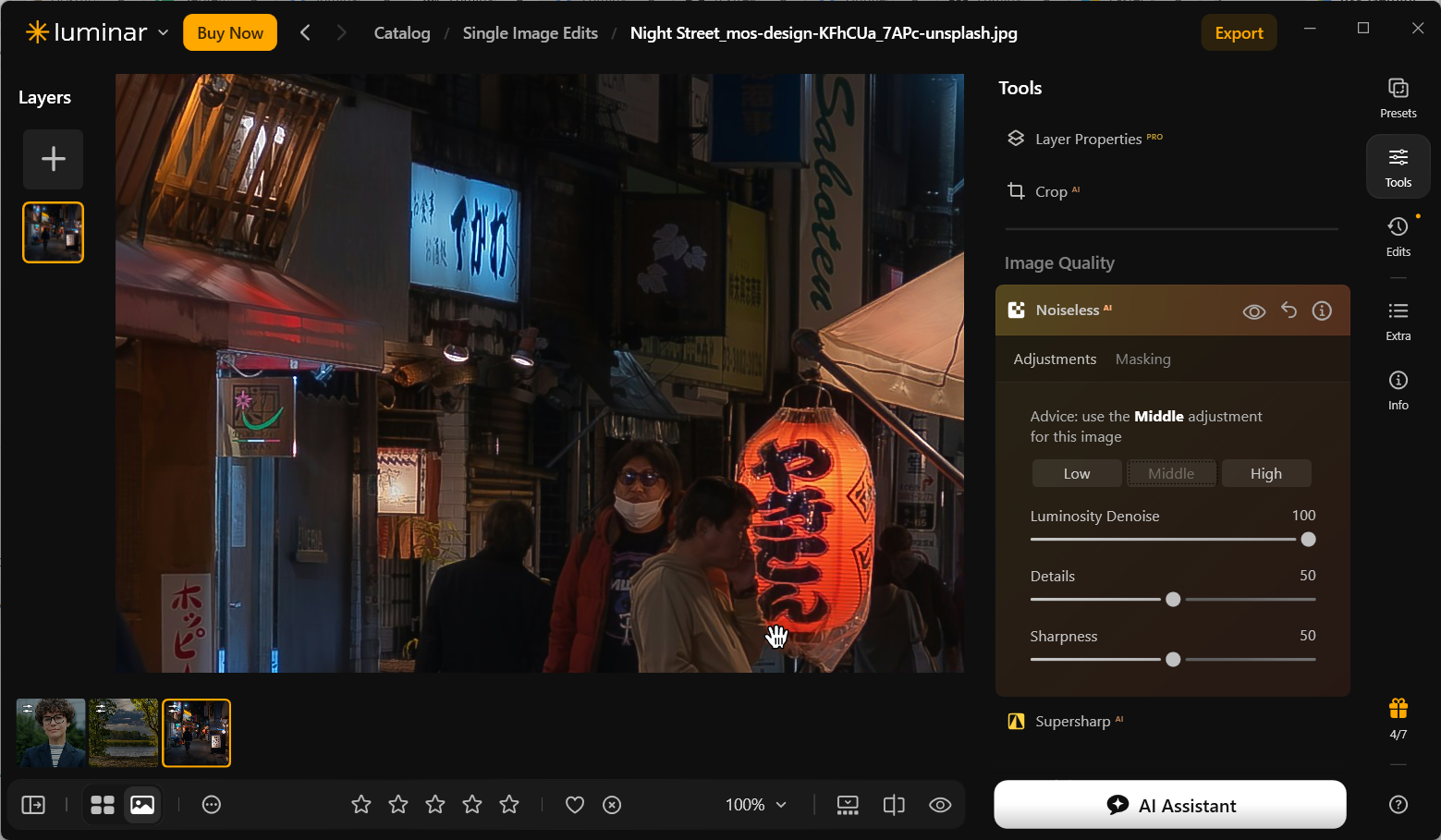
Task: Open the help question mark icon
Action: point(1398,804)
